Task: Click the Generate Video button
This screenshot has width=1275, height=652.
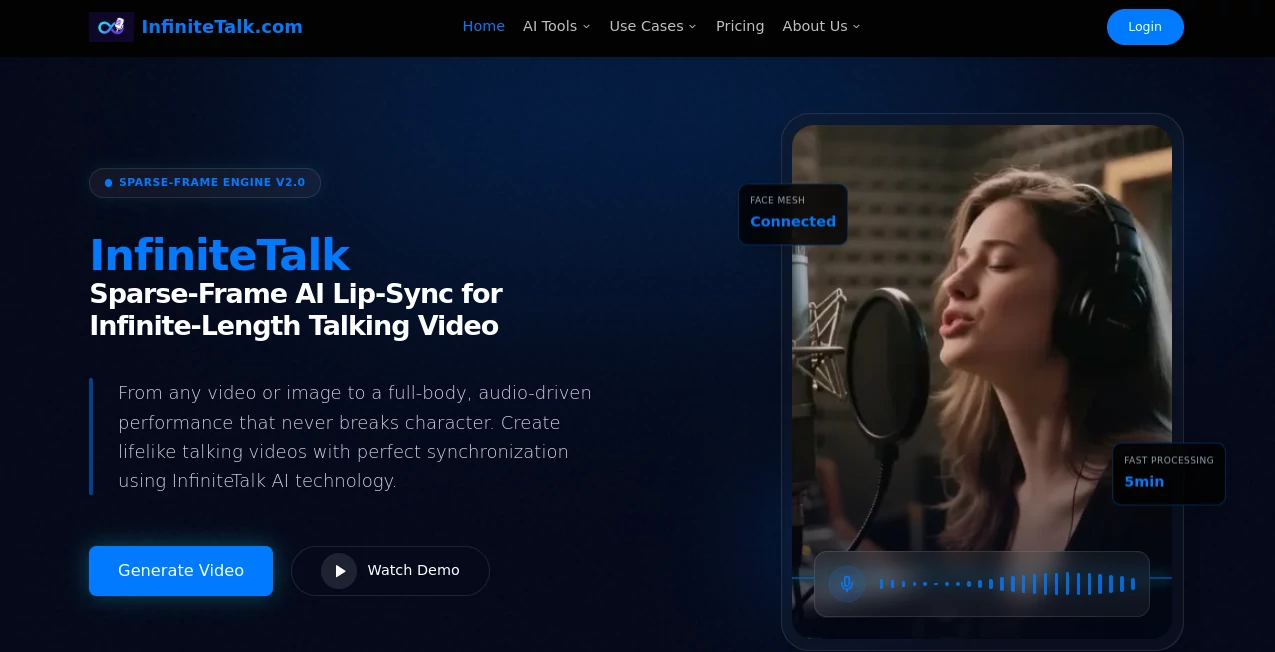Action: [x=181, y=570]
